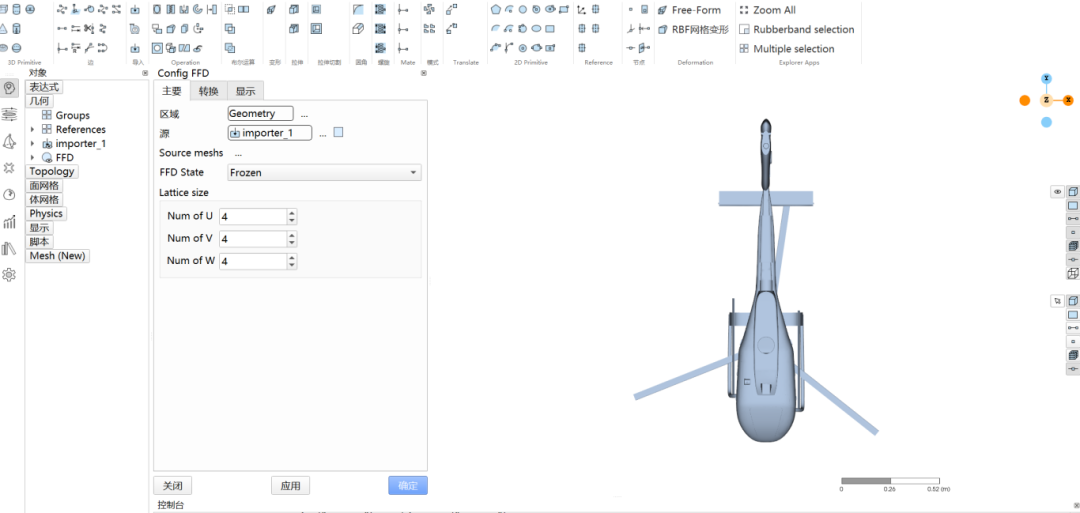The image size is (1080, 513).
Task: Select the cylinder 3D primitive in the top row
Action: [17, 10]
